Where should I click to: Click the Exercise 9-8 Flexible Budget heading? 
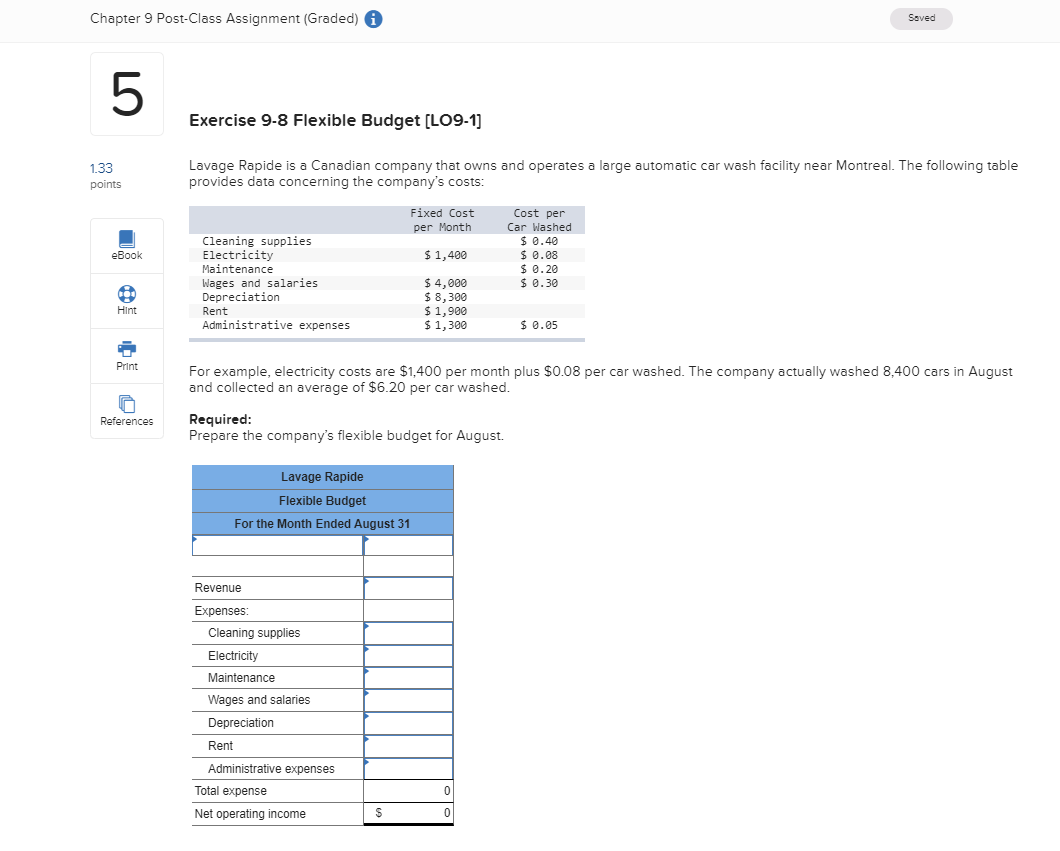(x=335, y=120)
